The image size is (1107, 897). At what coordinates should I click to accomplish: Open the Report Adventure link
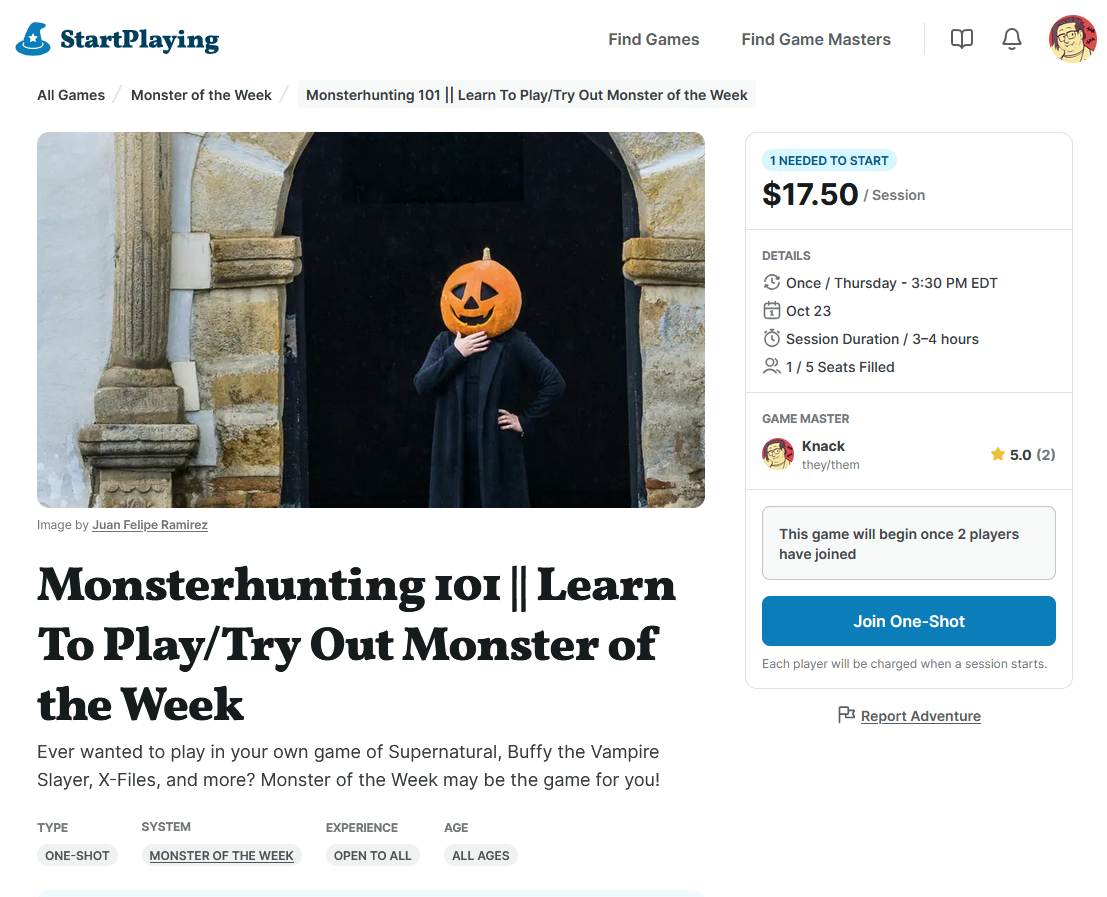[x=920, y=716]
